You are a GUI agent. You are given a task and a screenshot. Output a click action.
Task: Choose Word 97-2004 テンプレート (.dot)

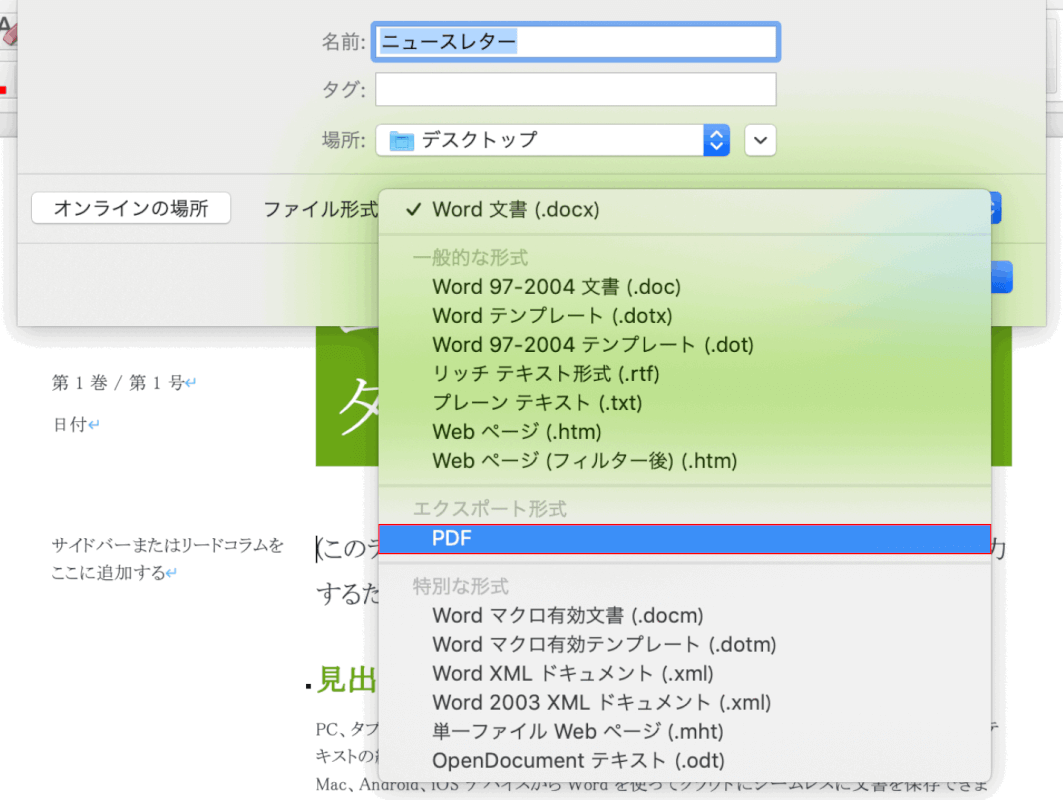[592, 344]
